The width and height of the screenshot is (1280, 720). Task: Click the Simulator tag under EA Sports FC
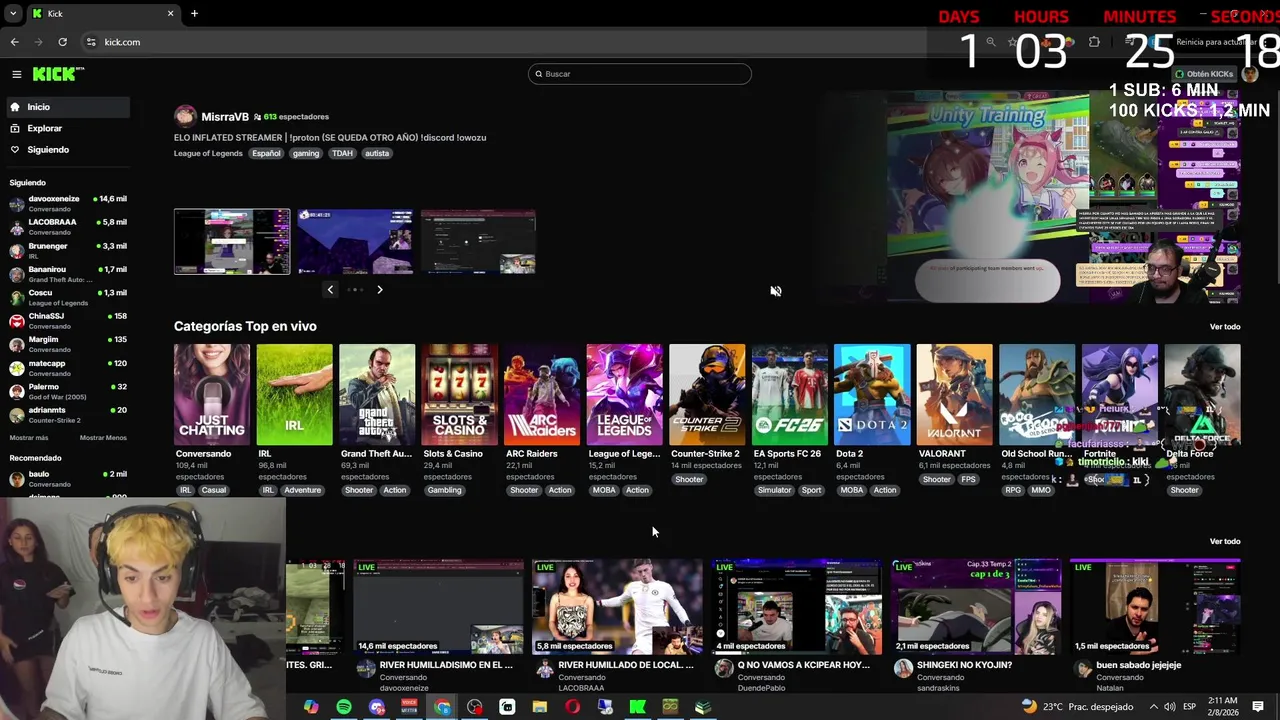coord(774,490)
